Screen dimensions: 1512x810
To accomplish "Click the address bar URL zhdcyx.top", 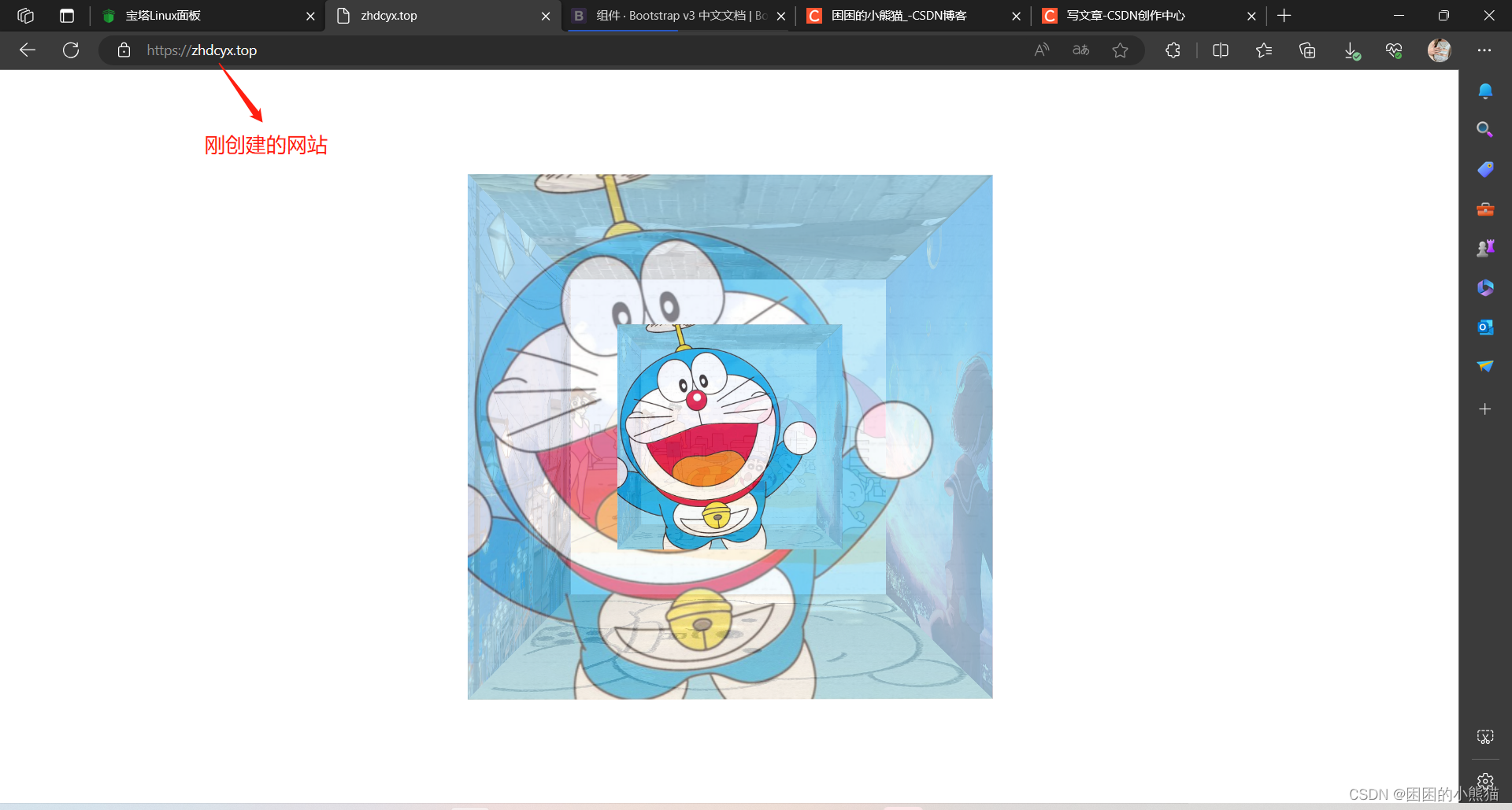I will click(202, 50).
